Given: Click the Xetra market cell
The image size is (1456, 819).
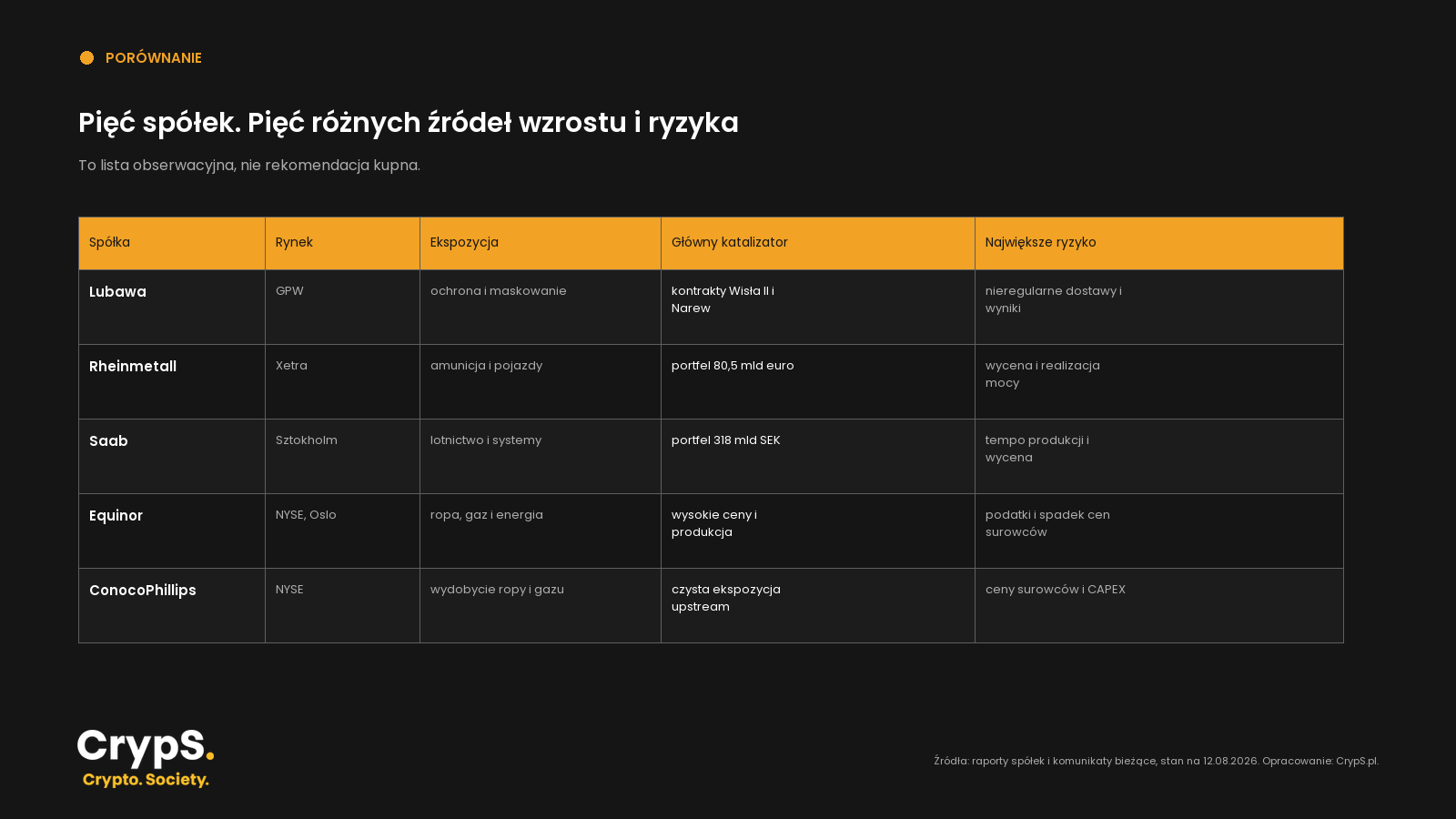Looking at the screenshot, I should (343, 382).
